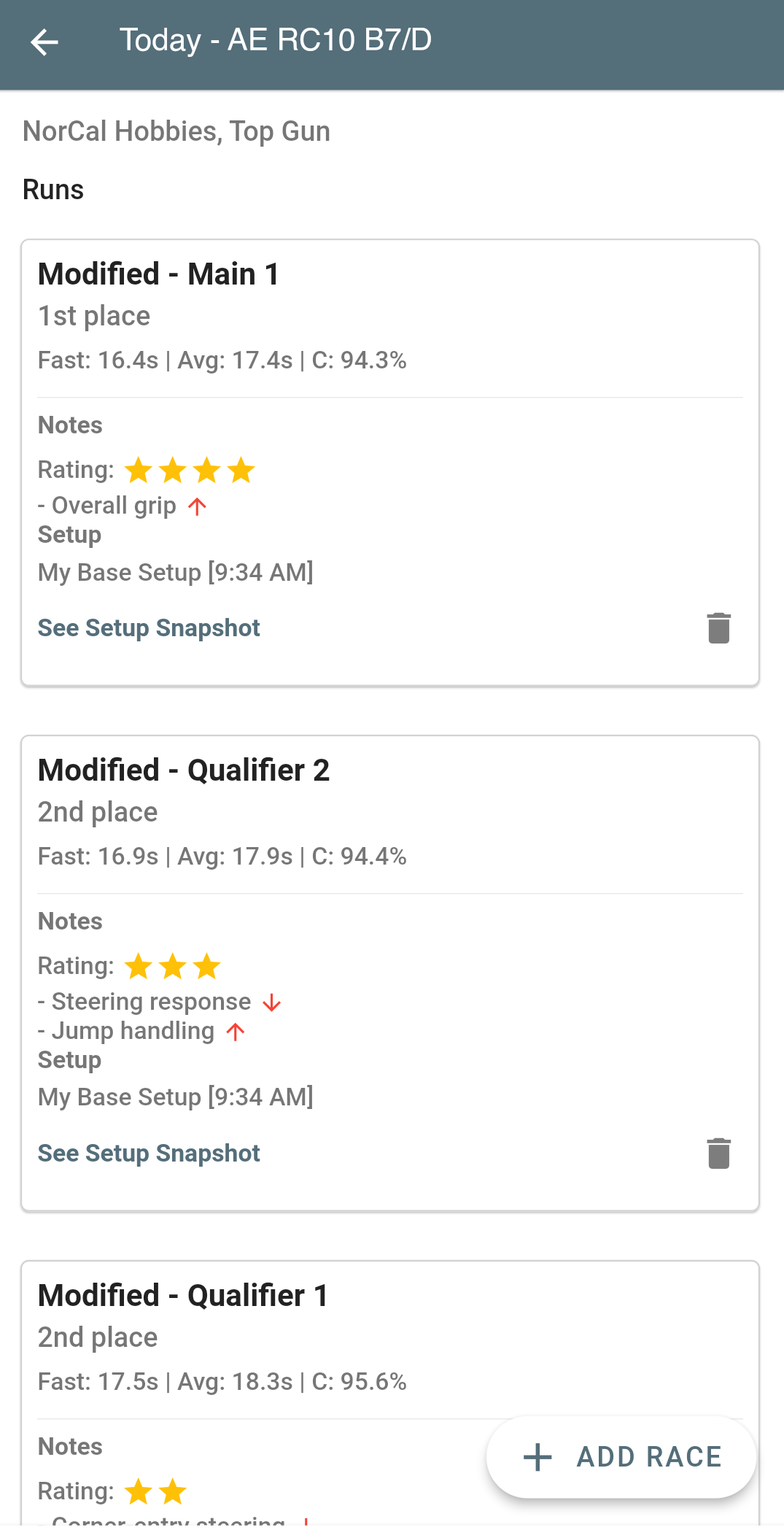The height and width of the screenshot is (1530, 784).
Task: Click the second star in Qualifier 1 rating
Action: pyautogui.click(x=173, y=1492)
